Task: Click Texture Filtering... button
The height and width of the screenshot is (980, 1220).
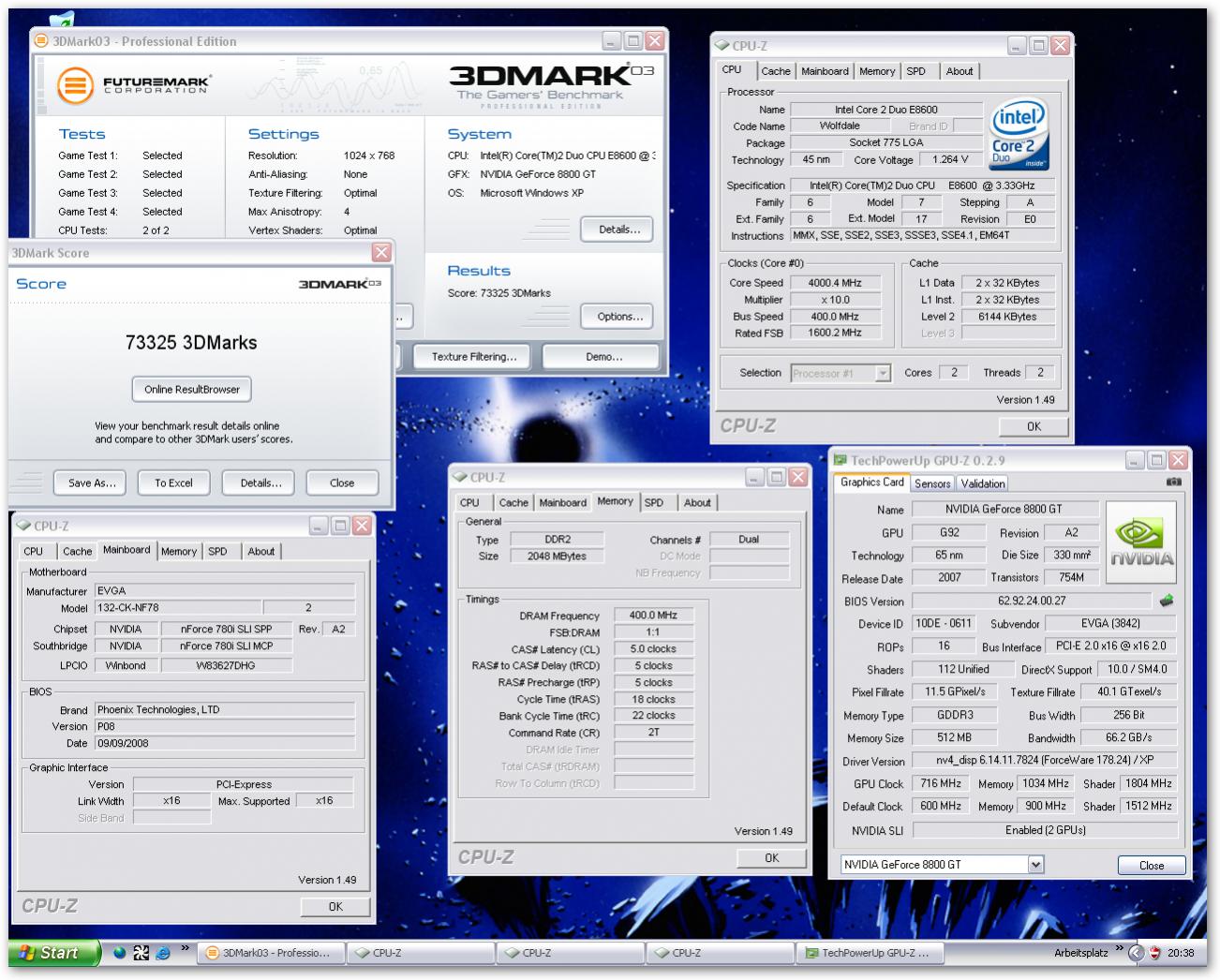Action: coord(474,357)
